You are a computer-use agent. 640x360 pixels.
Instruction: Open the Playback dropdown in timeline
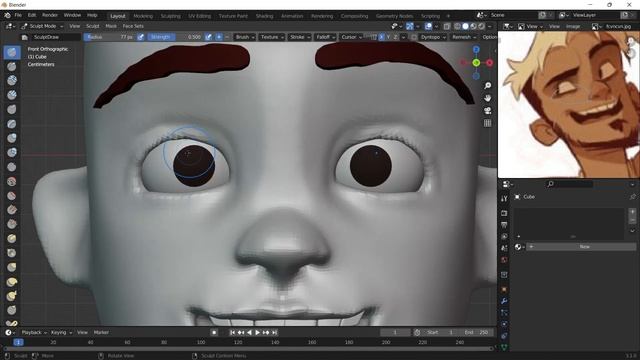click(34, 332)
